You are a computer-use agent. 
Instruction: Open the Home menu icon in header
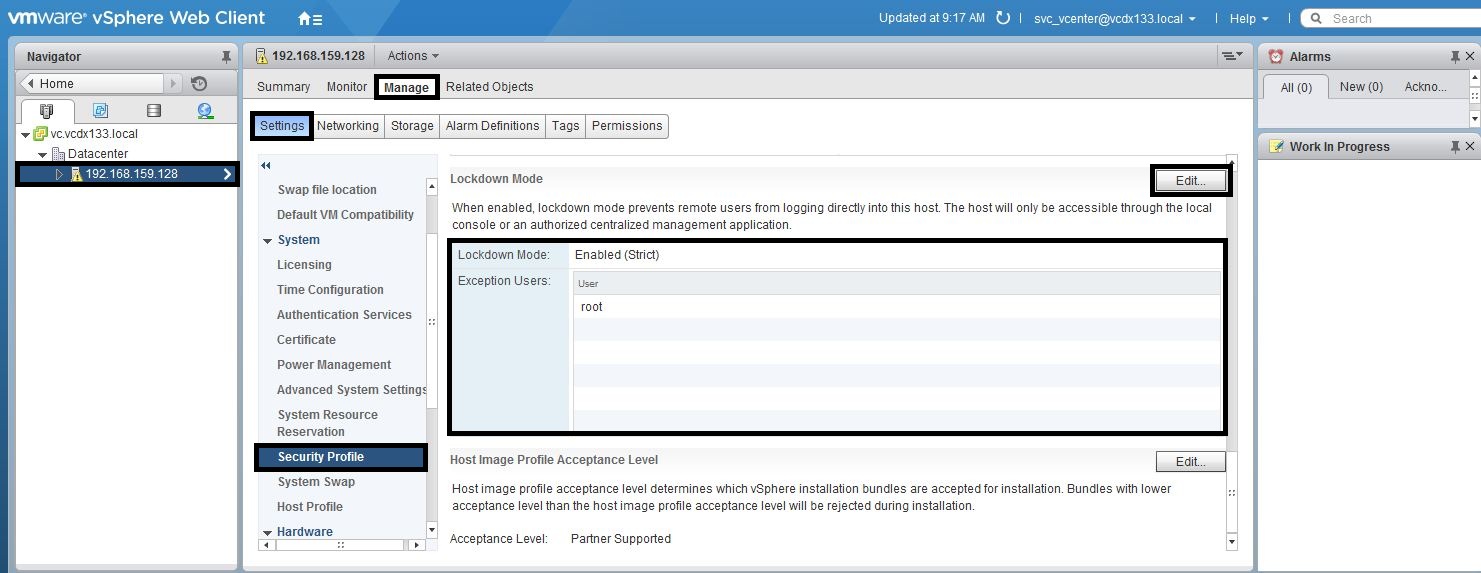[310, 19]
